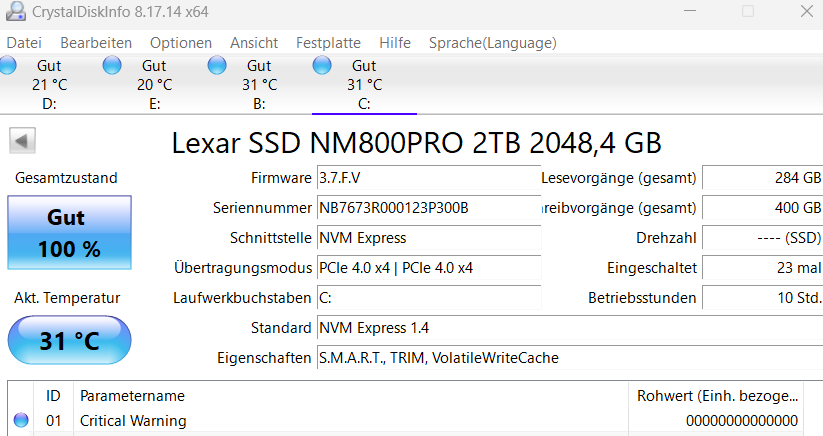823x436 pixels.
Task: Select the blue status orb for drive C:
Action: pos(322,66)
